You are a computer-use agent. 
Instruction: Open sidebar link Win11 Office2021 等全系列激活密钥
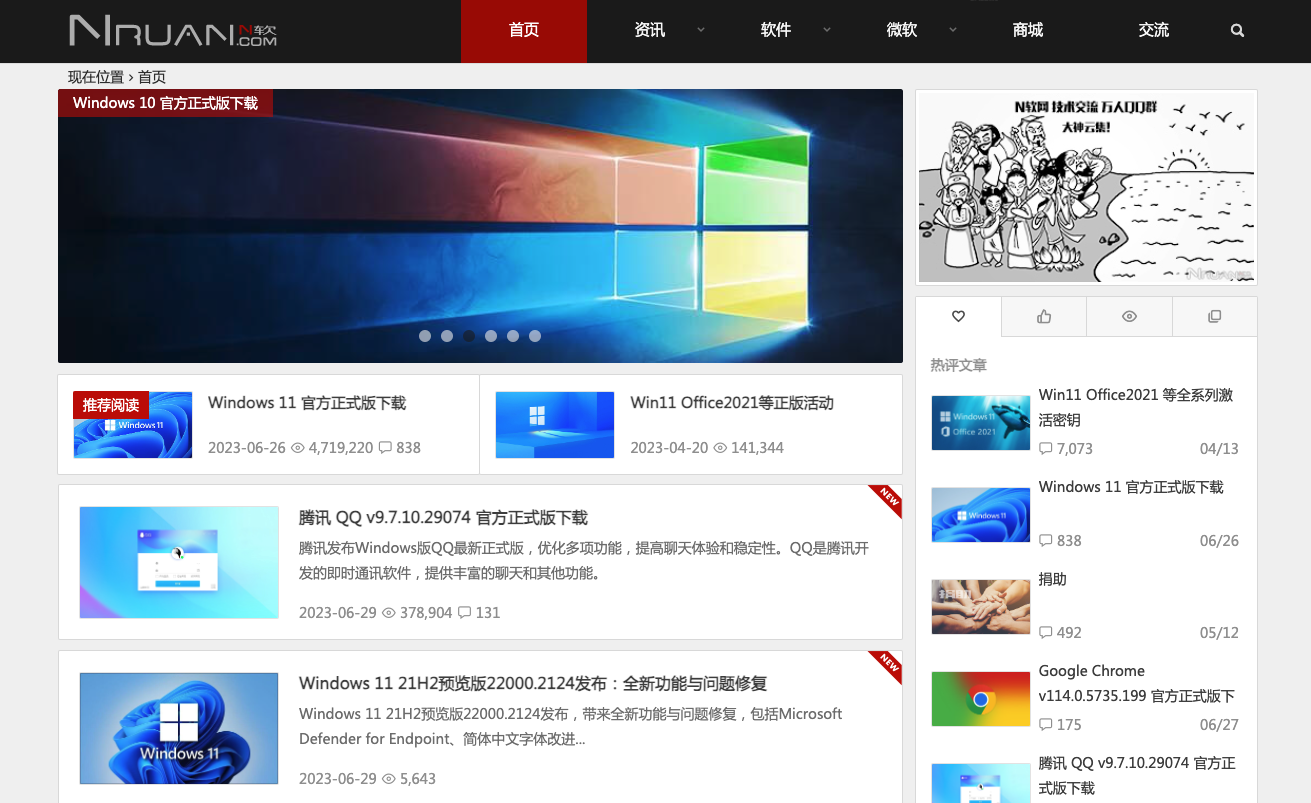(x=1136, y=407)
